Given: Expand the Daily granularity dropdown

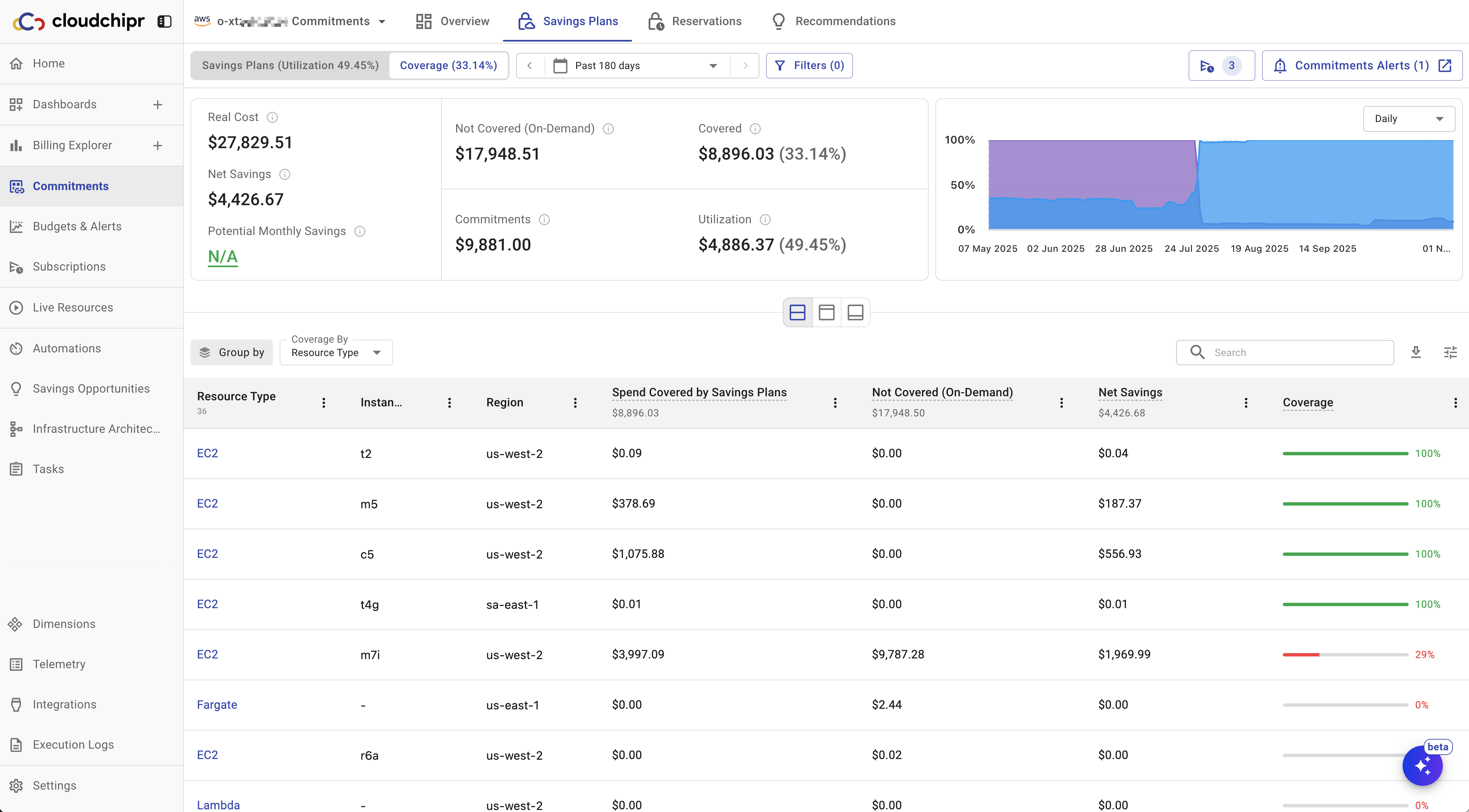Looking at the screenshot, I should tap(1408, 119).
